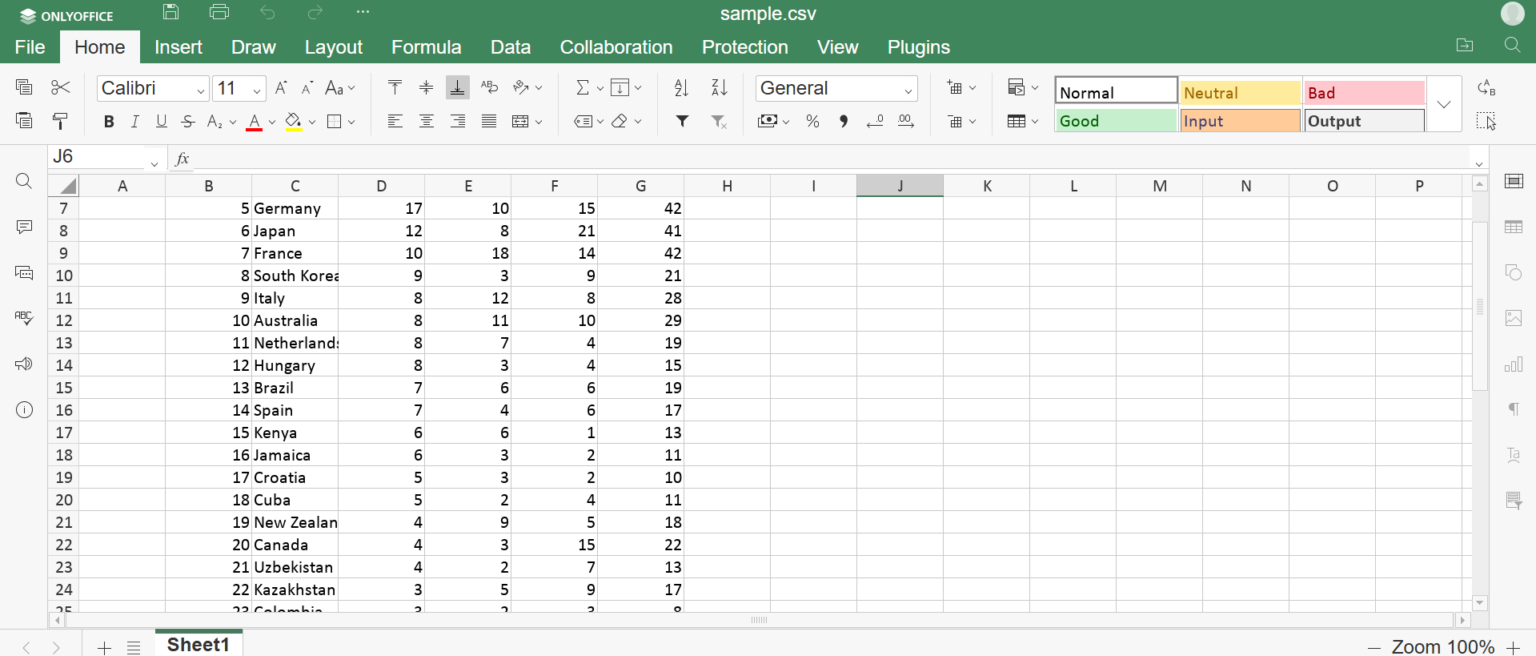Click the yellow fill color swatch

coord(293,122)
